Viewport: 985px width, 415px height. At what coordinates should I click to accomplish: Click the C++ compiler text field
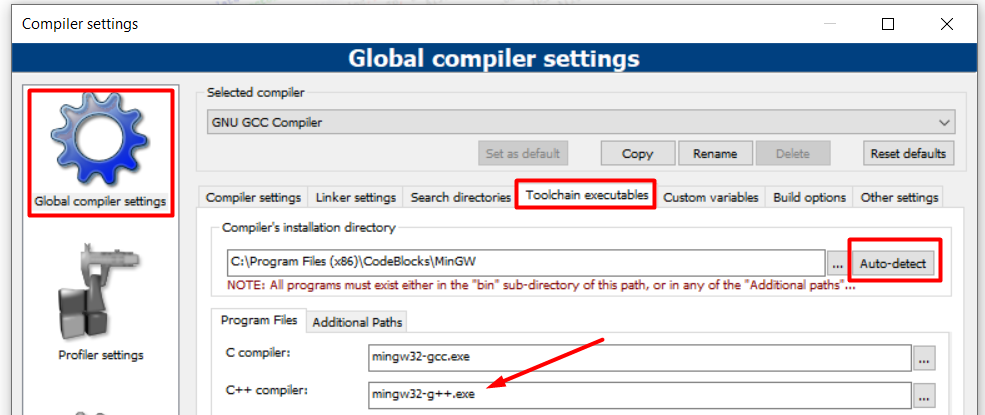pyautogui.click(x=640, y=394)
